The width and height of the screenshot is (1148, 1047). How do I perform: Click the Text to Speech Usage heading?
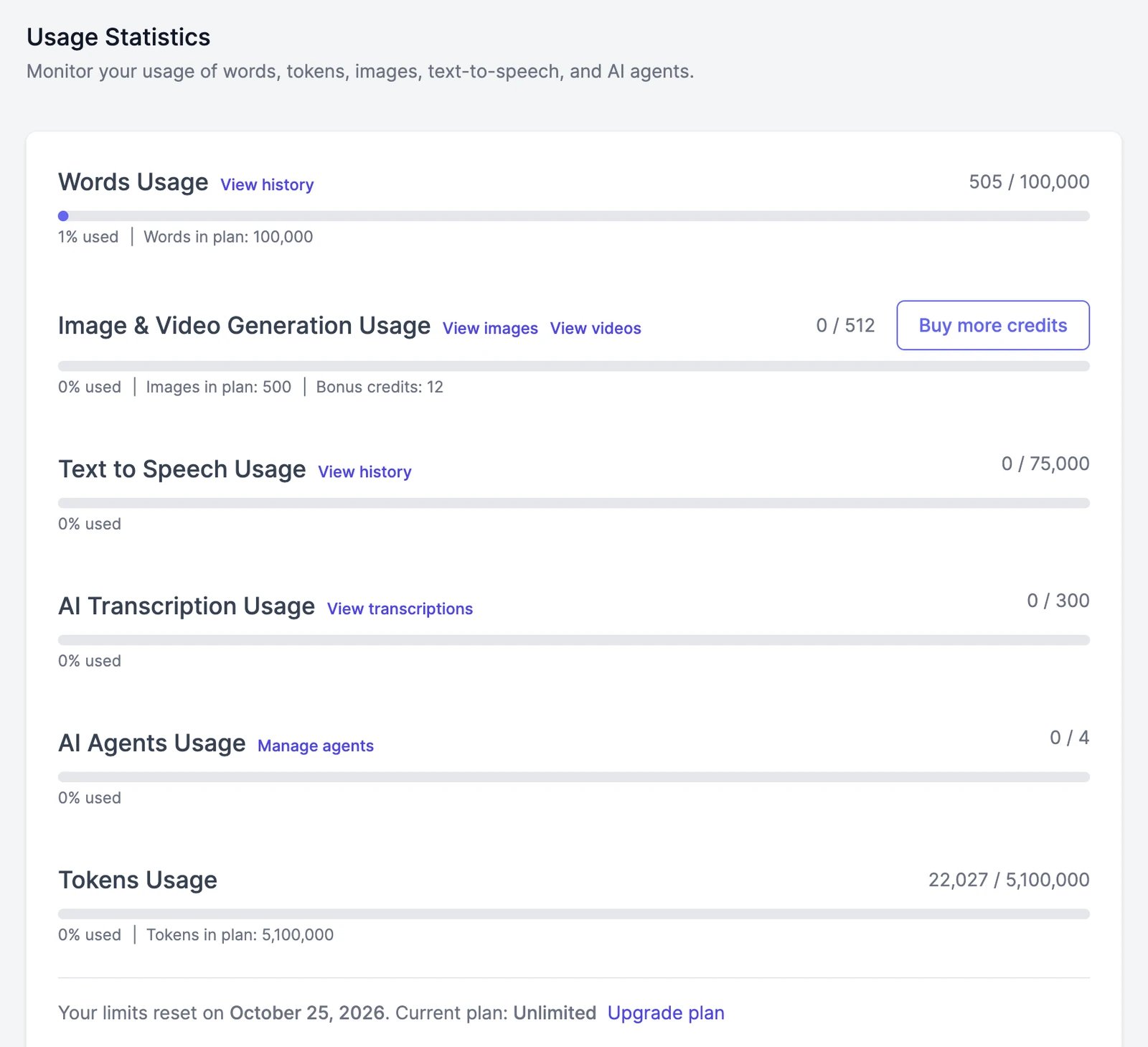[182, 469]
